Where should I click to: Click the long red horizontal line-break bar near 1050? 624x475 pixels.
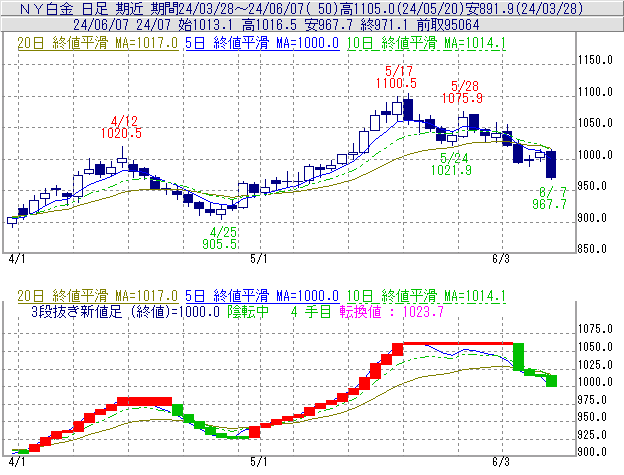coord(458,343)
